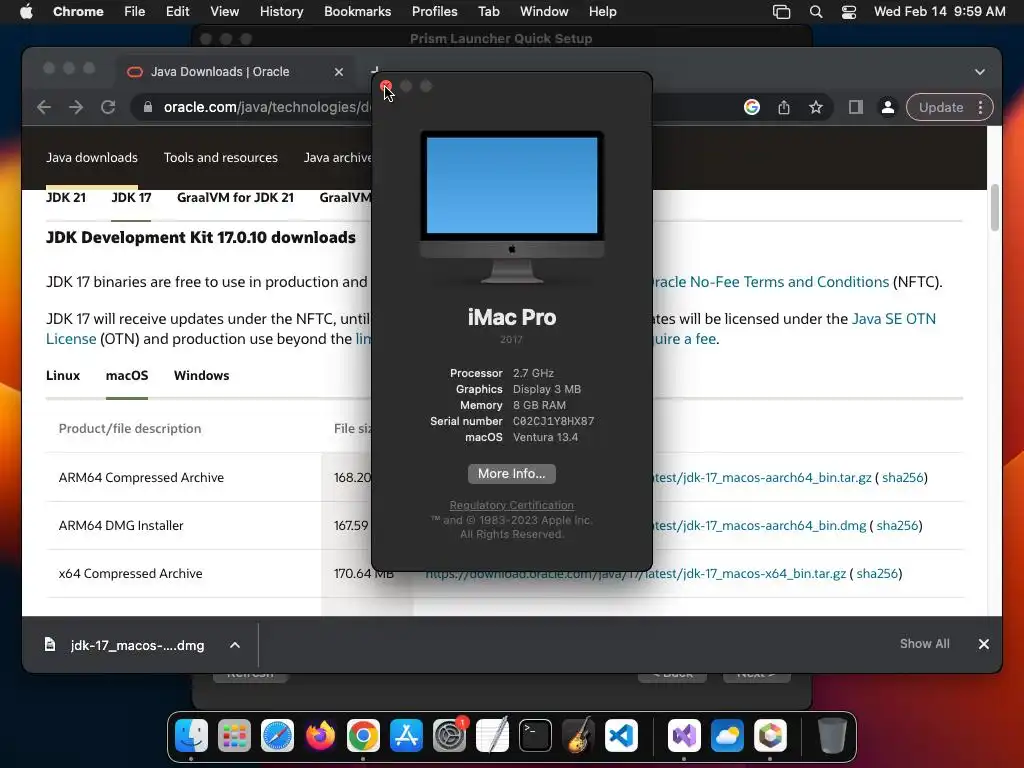Viewport: 1024px width, 768px height.
Task: Reload the Oracle page
Action: [x=108, y=107]
